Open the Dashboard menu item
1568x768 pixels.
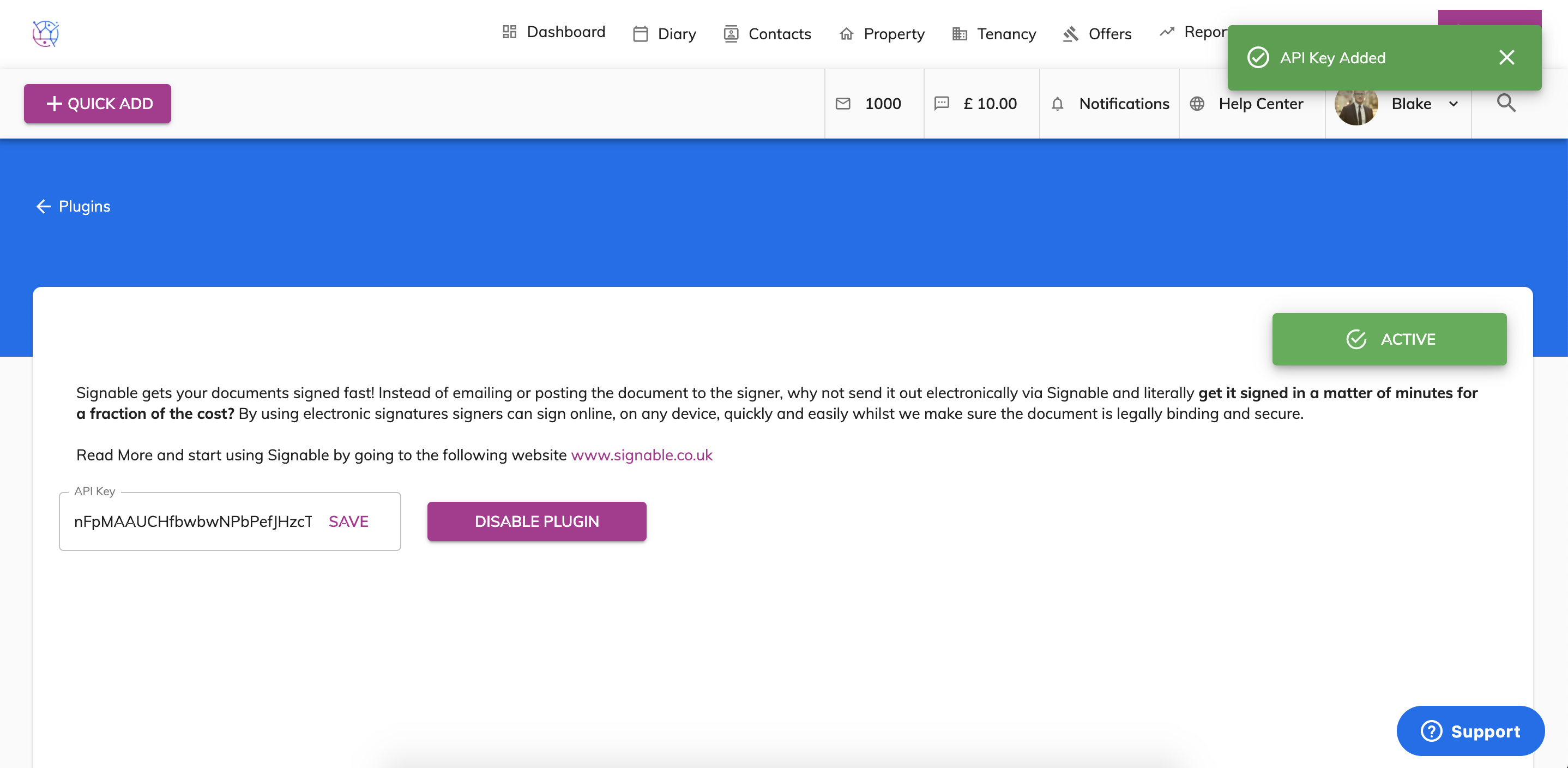click(553, 32)
